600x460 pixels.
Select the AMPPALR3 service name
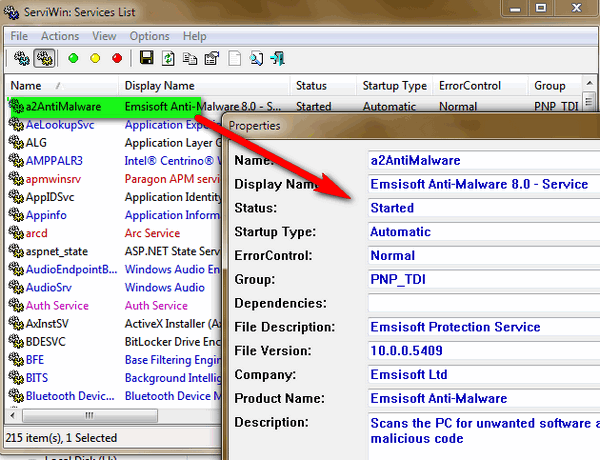(54, 160)
